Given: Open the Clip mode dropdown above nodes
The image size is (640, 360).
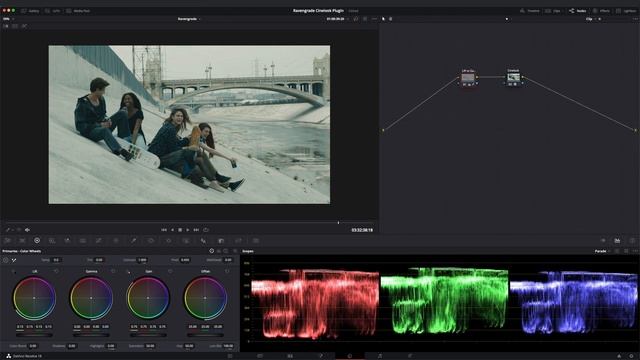Looking at the screenshot, I should point(591,19).
